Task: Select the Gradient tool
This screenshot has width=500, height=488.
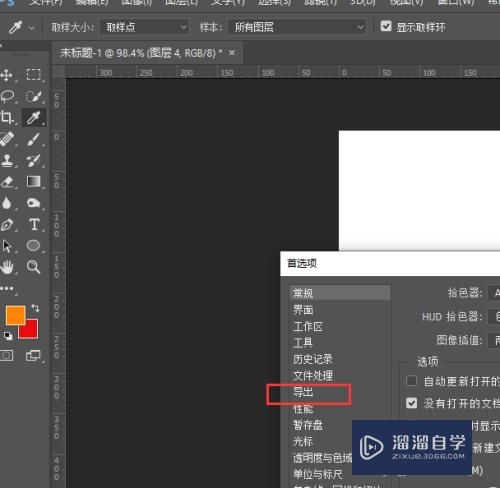Action: 33,182
